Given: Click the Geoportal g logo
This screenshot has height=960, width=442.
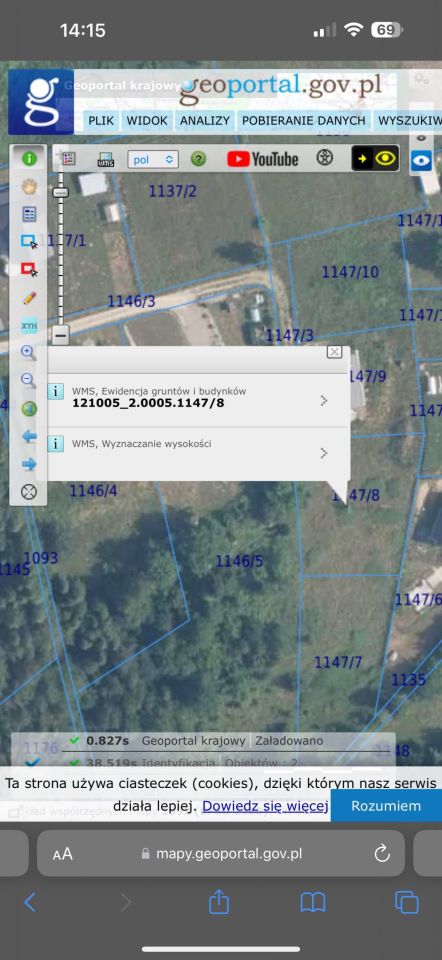Looking at the screenshot, I should pyautogui.click(x=41, y=102).
